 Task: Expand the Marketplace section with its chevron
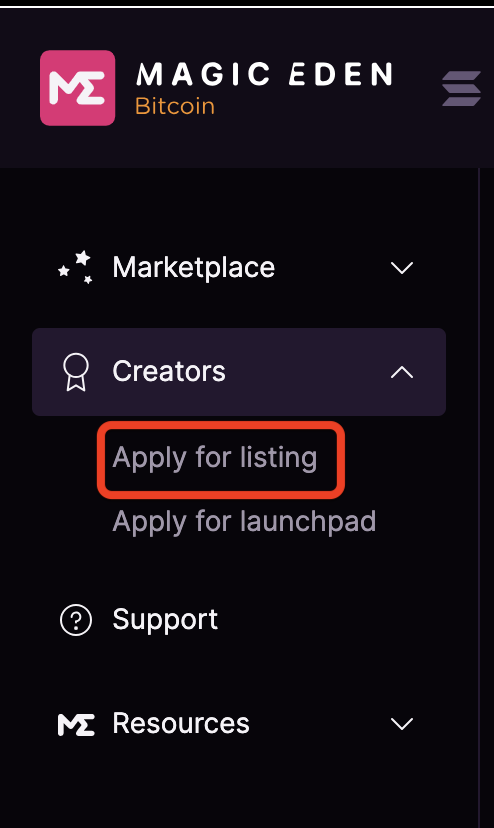402,268
